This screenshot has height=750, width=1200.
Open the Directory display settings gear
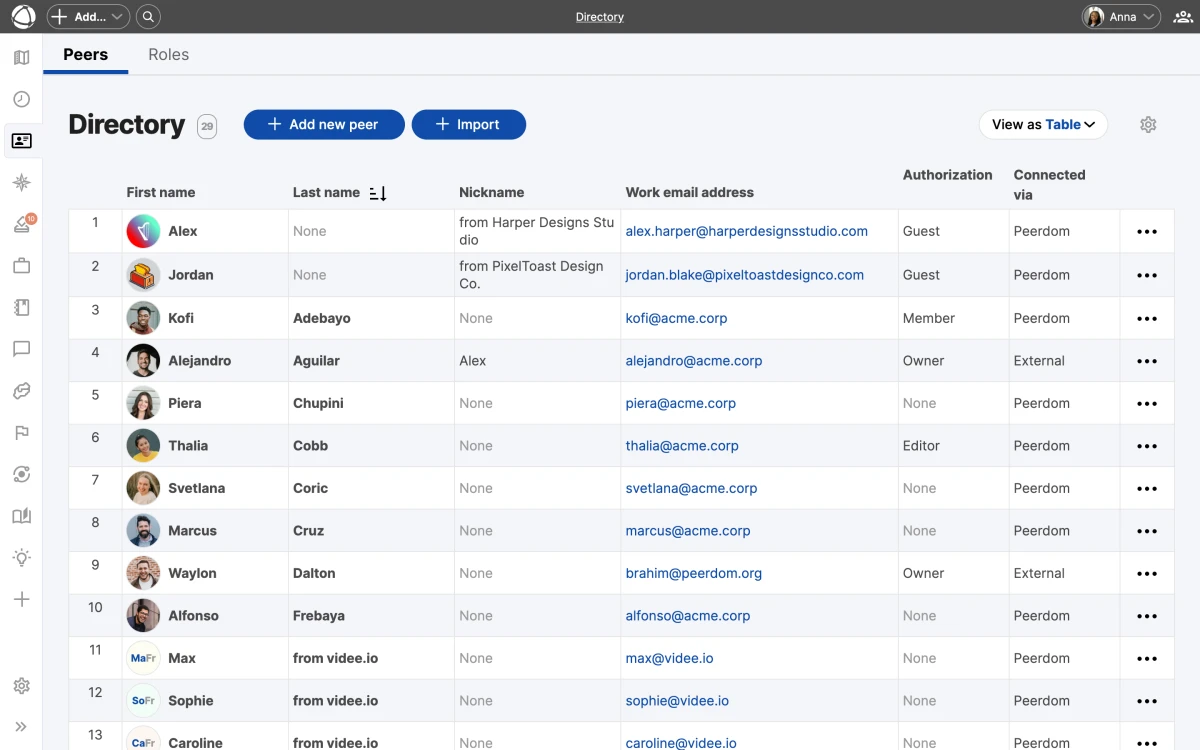click(x=1148, y=124)
